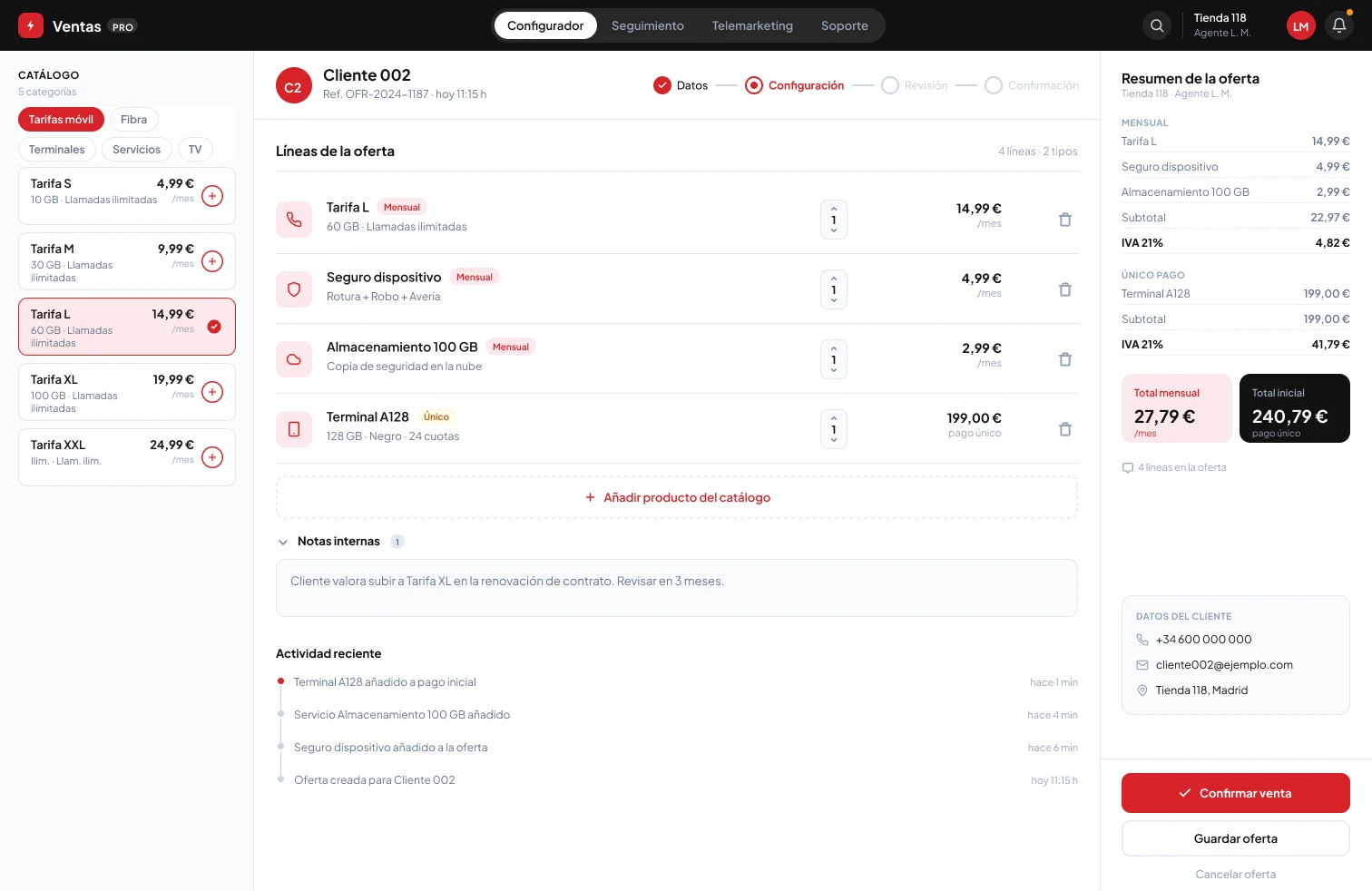Click the Cancelar oferta link
Viewport: 1372px width, 891px height.
[x=1236, y=875]
